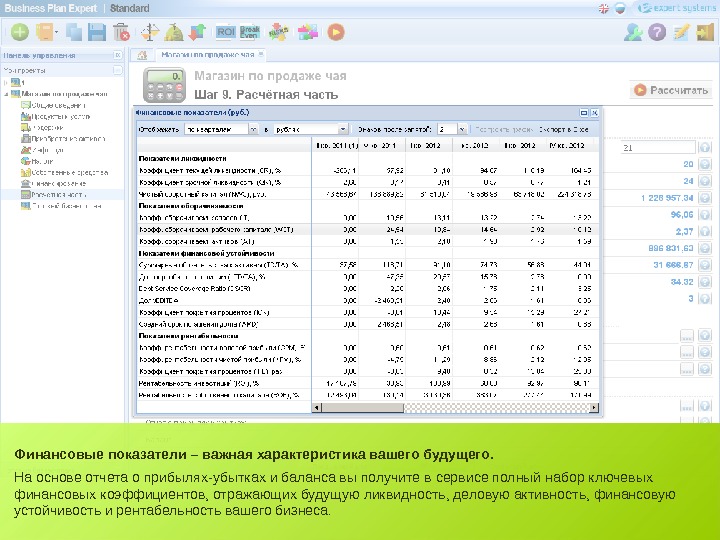Screen dimensions: 720x540
Task: Click the left scroll arrow of table scrollbar
Action: point(316,407)
